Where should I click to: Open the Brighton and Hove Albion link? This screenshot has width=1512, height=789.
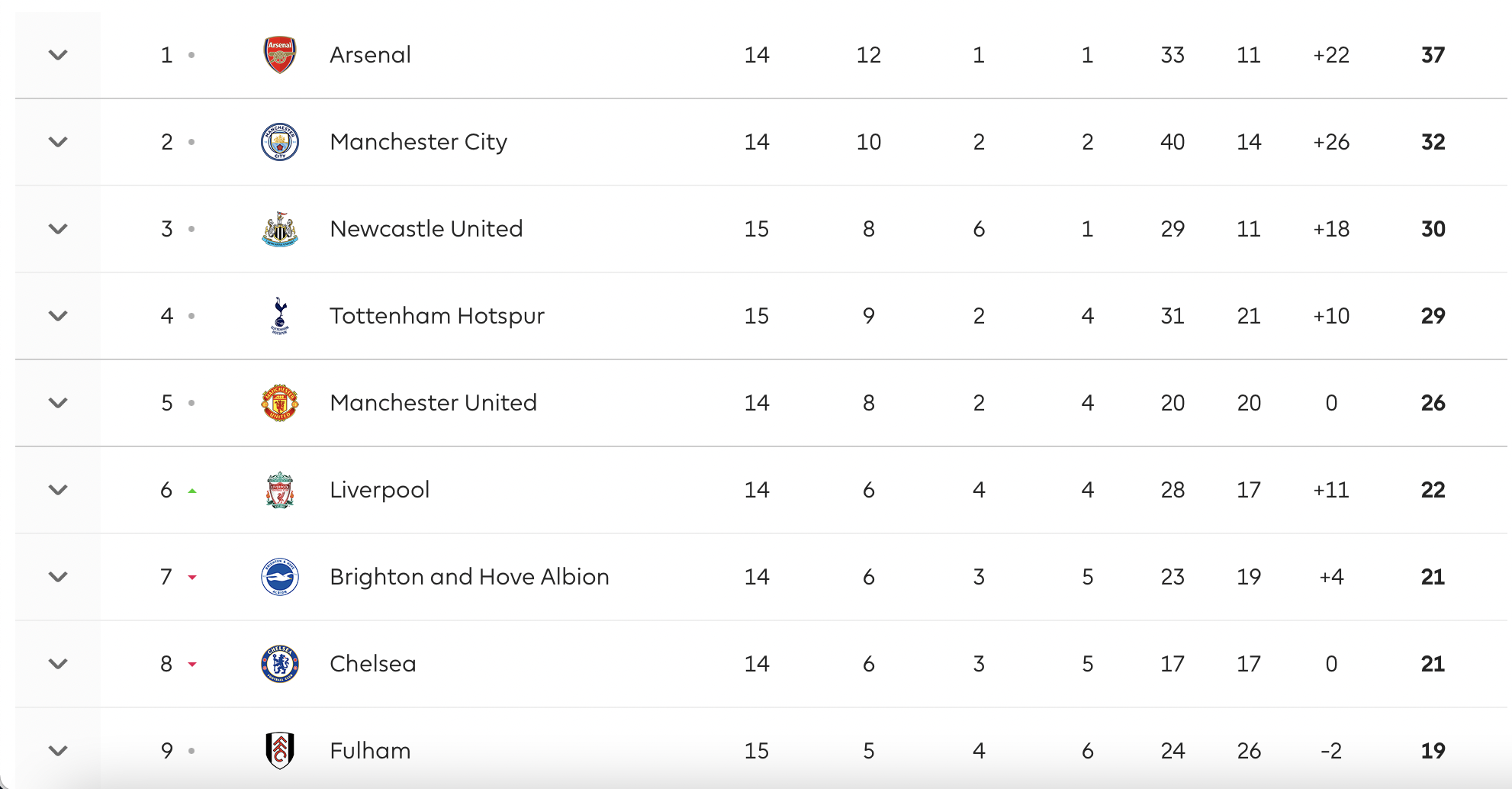[x=469, y=577]
